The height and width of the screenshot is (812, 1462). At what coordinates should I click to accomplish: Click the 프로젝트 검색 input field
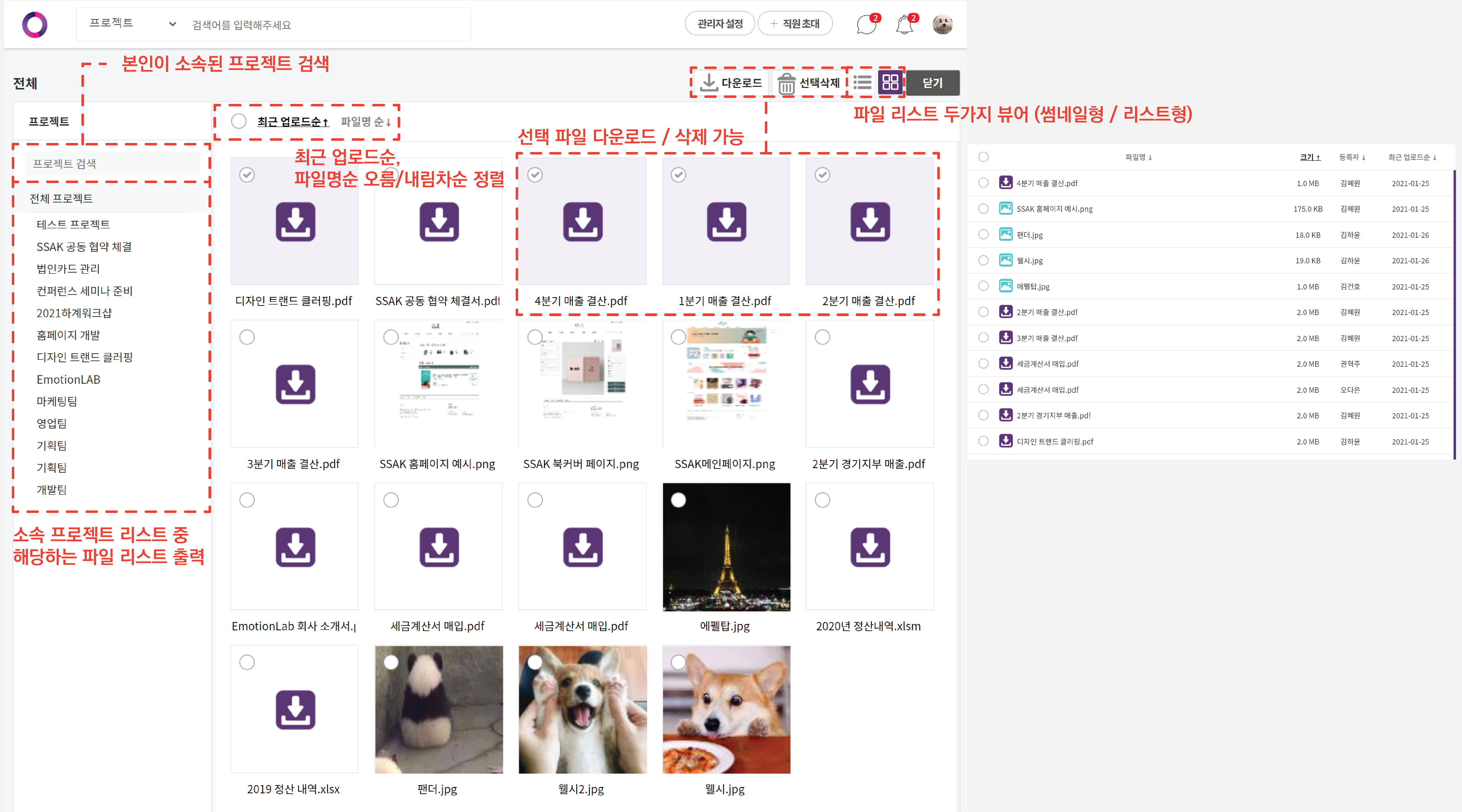click(112, 164)
